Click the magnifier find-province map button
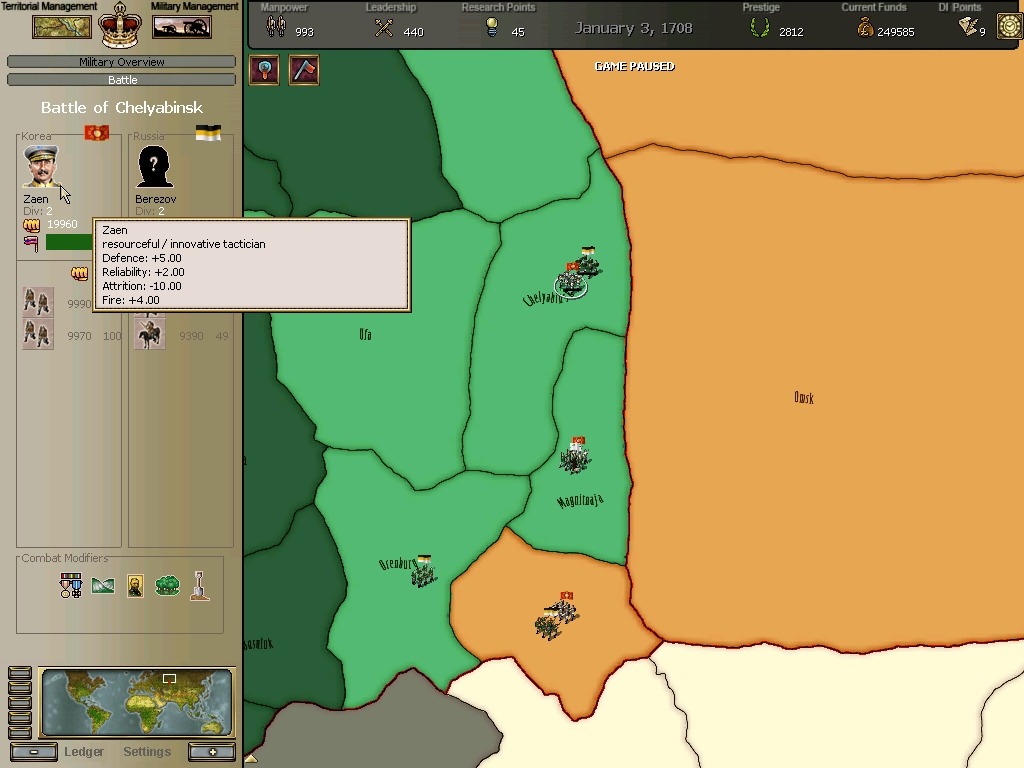The image size is (1024, 768). [x=264, y=70]
